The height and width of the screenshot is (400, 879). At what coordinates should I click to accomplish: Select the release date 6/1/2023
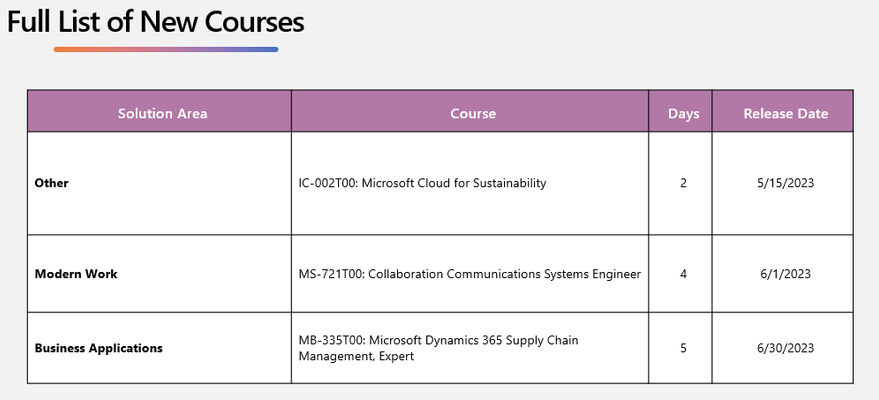tap(785, 274)
